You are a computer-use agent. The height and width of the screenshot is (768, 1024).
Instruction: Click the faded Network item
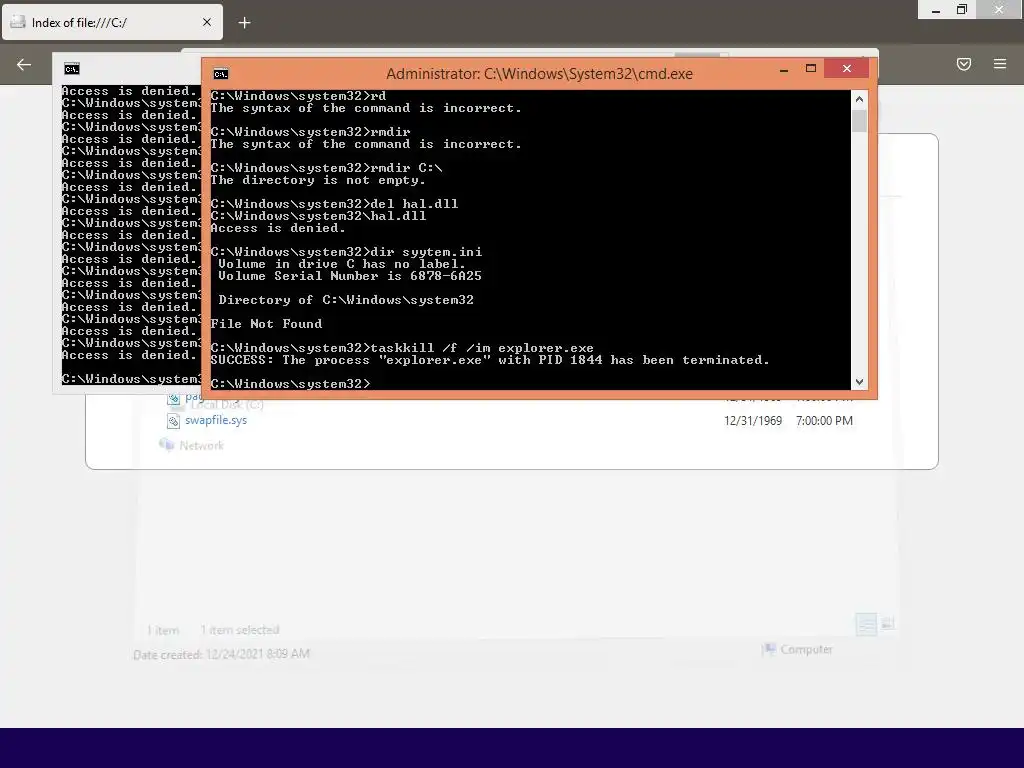[192, 445]
